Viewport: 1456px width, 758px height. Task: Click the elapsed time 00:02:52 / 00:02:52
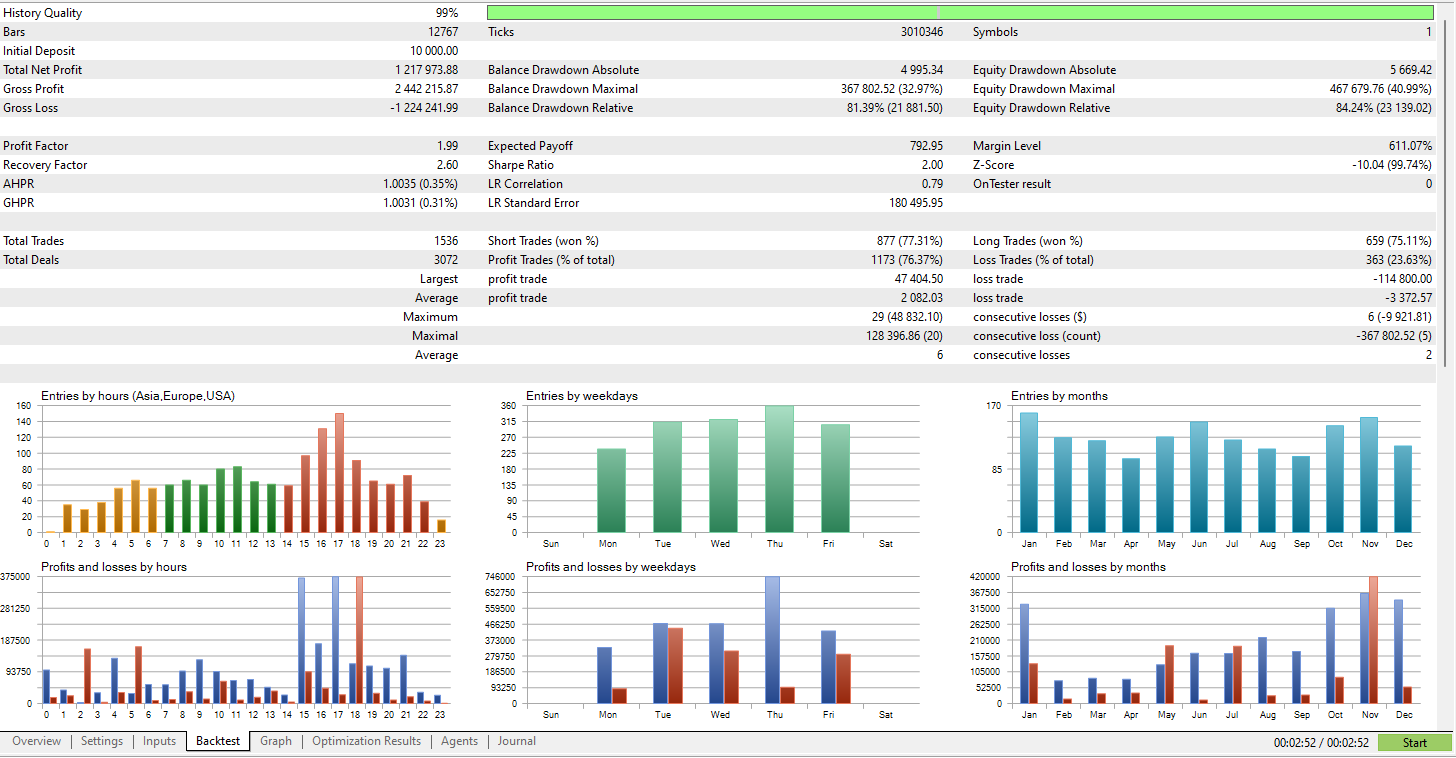[1321, 743]
